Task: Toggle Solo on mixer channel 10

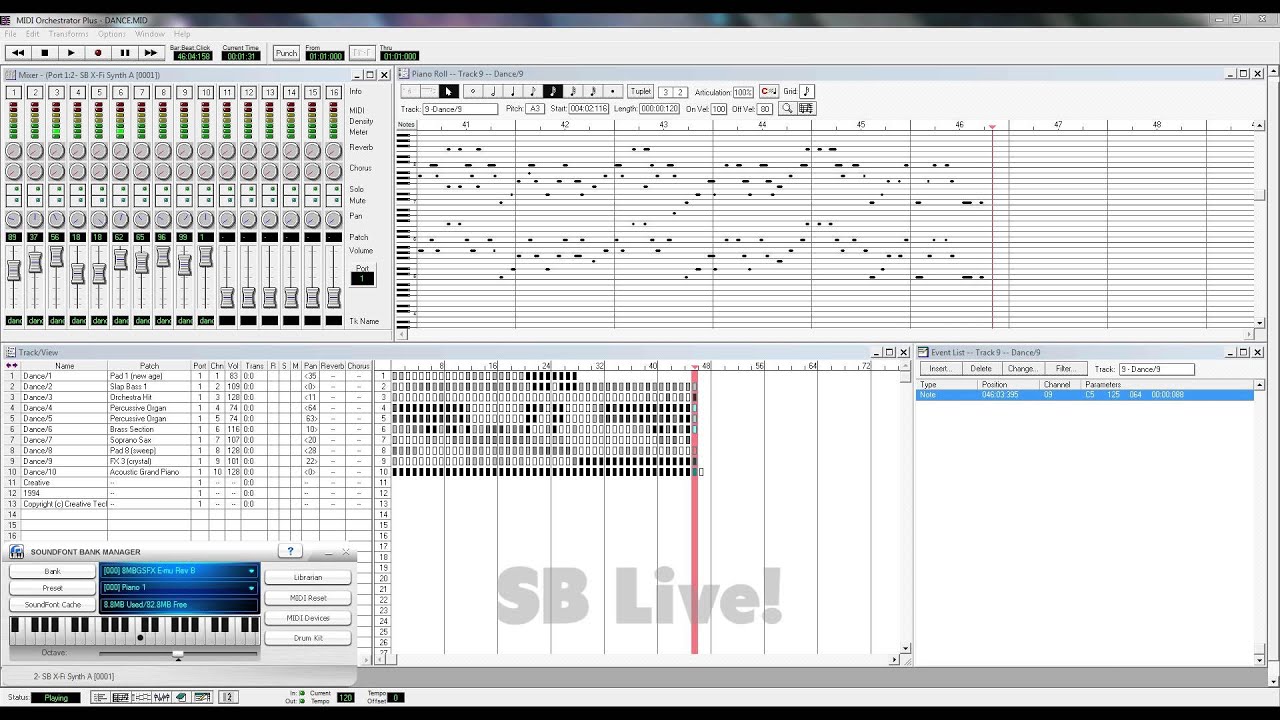Action: [206, 189]
